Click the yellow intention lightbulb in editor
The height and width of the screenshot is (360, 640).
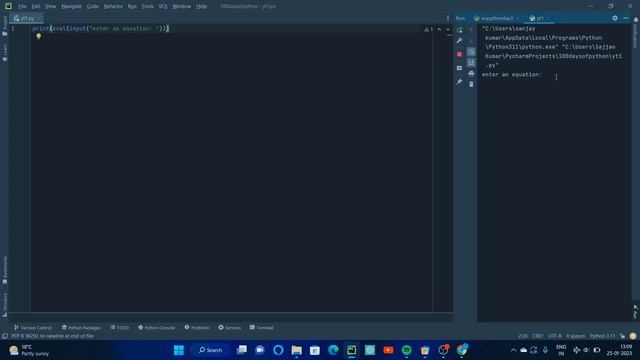pos(39,36)
